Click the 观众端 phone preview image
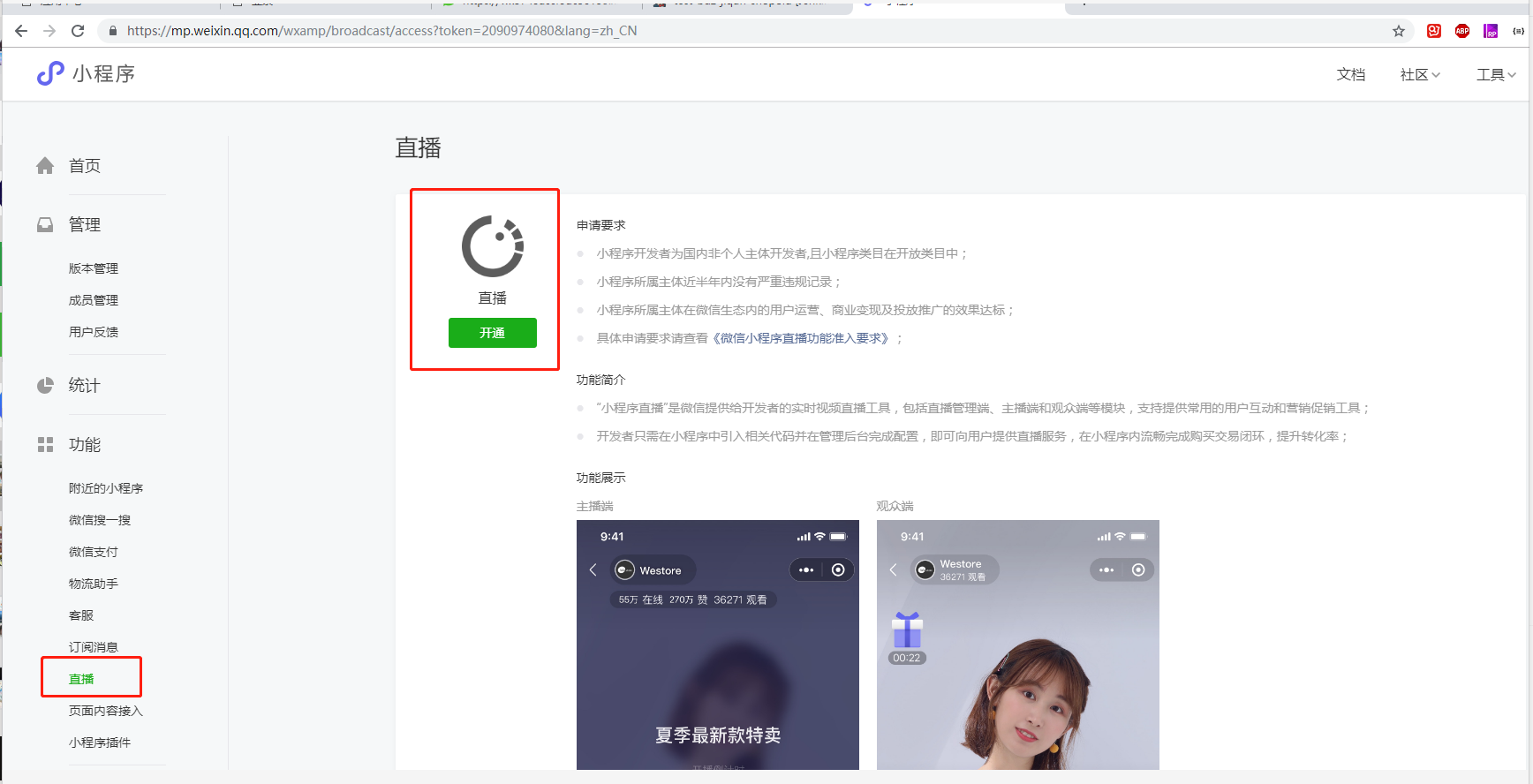 [1018, 645]
